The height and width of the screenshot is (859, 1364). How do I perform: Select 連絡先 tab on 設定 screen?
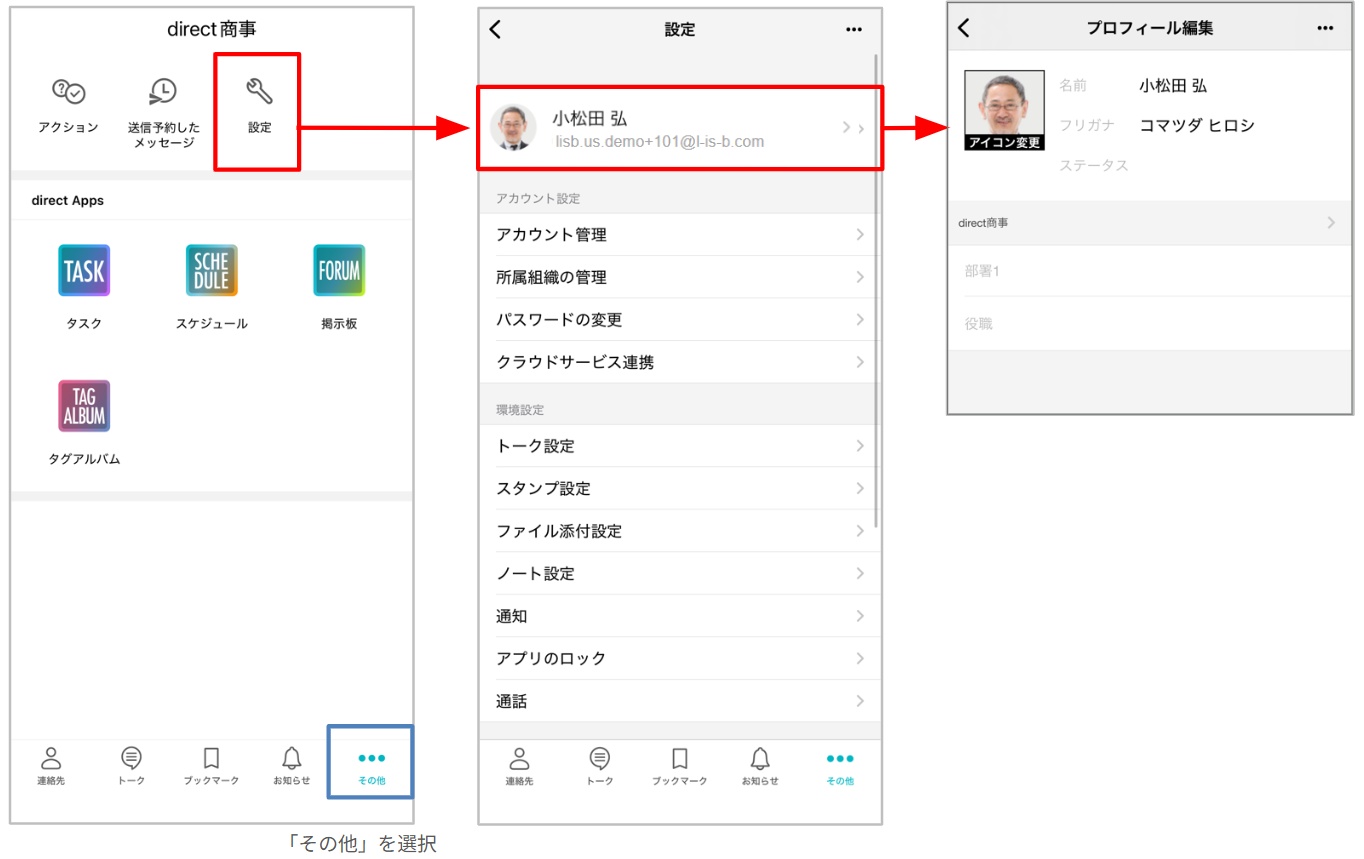pyautogui.click(x=520, y=766)
